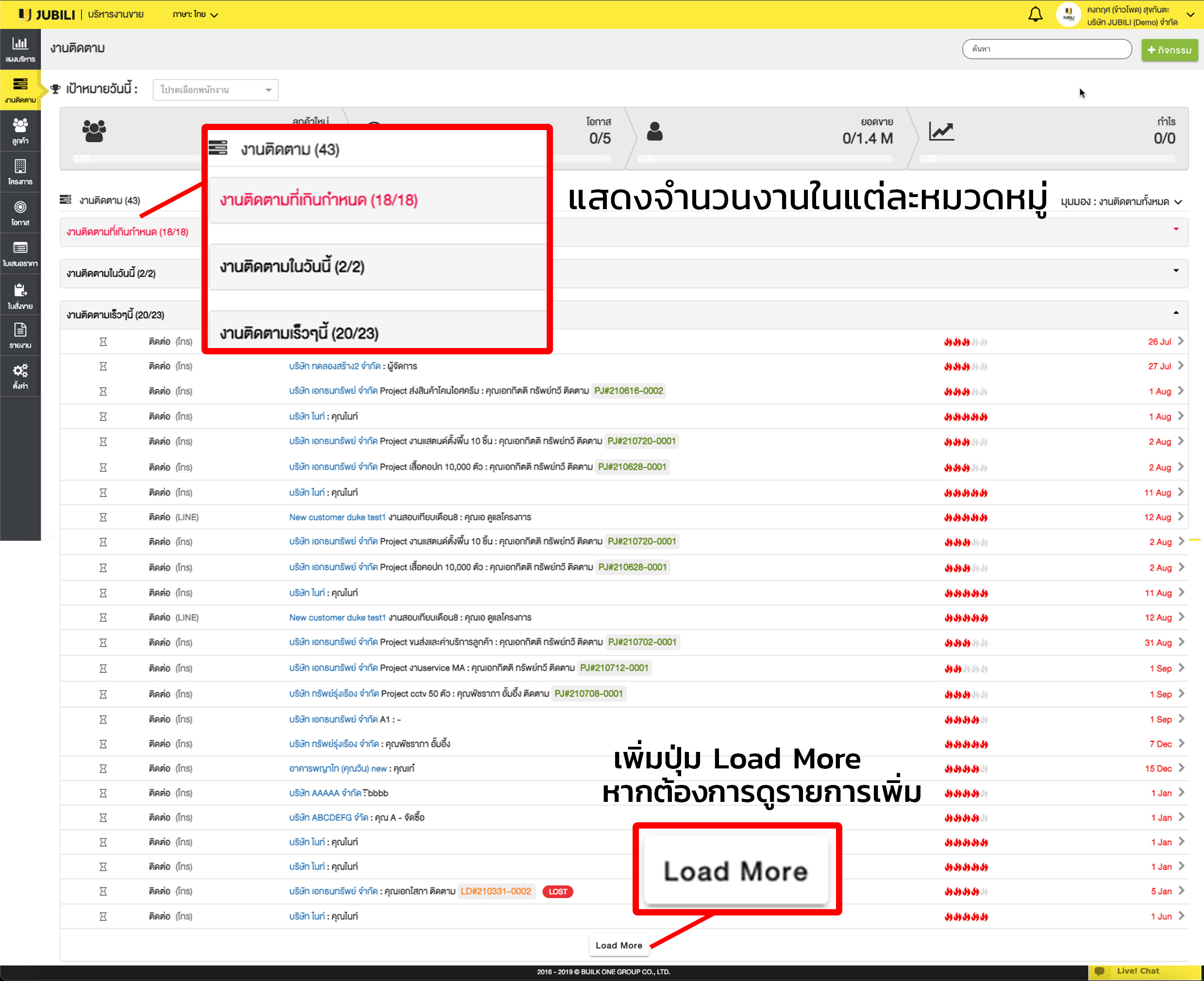Open the โครงการ projects sidebar icon
The image size is (1204, 981).
pos(20,172)
